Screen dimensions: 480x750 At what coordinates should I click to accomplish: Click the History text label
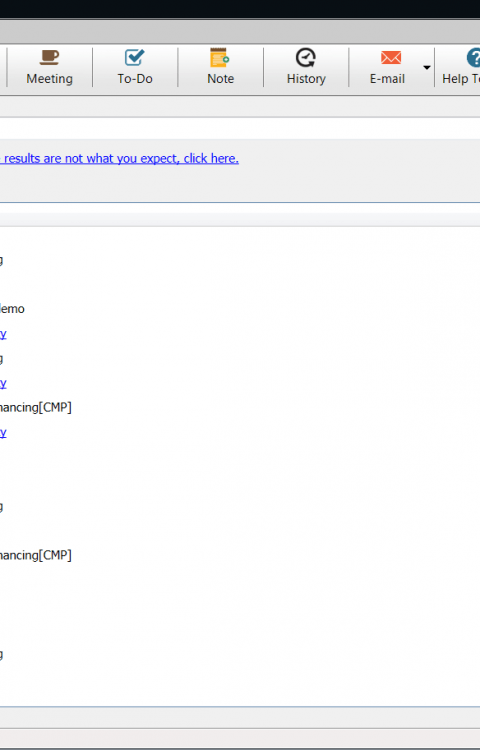[x=306, y=78]
